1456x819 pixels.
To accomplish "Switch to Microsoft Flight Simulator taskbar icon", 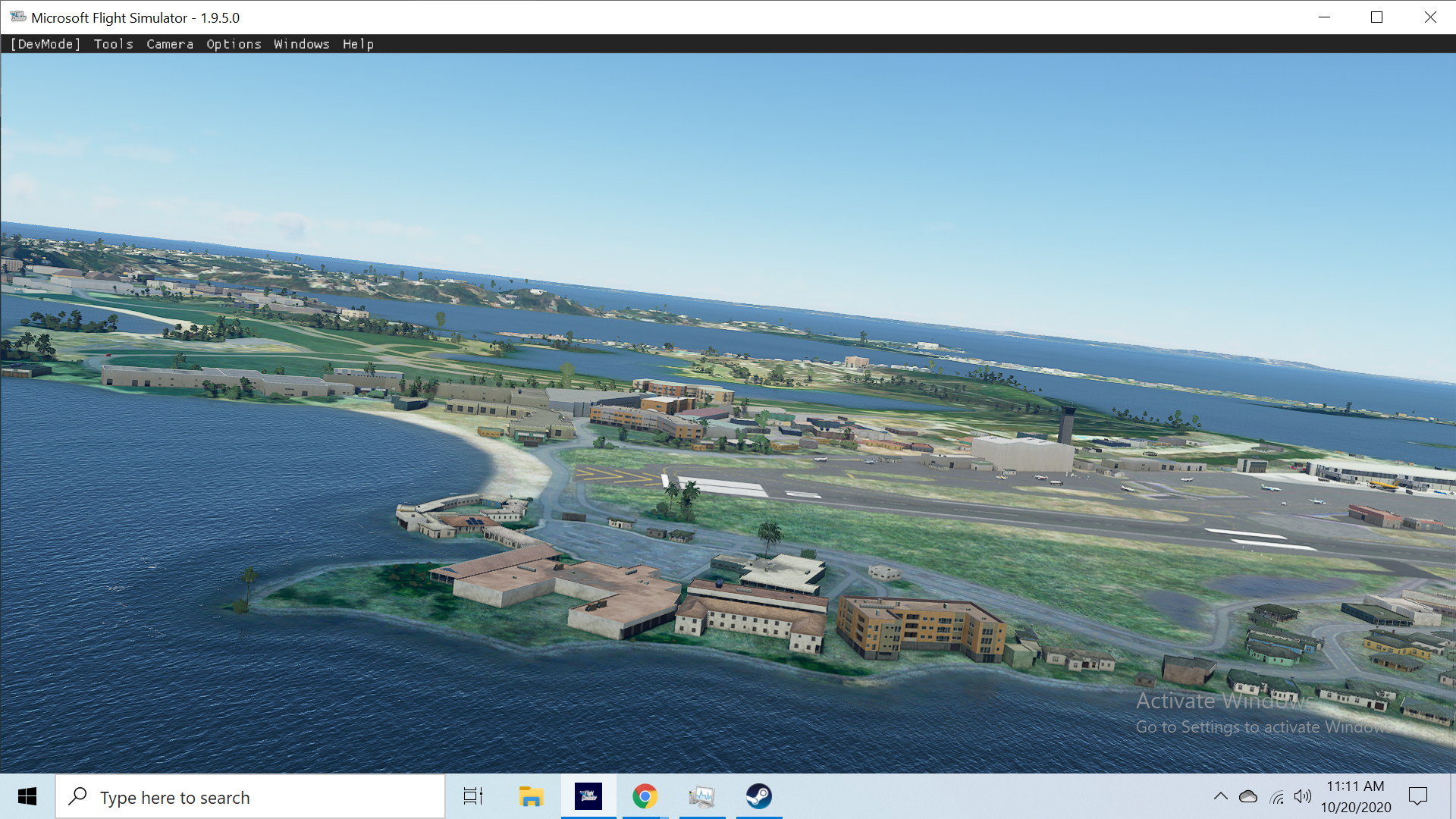I will (588, 796).
